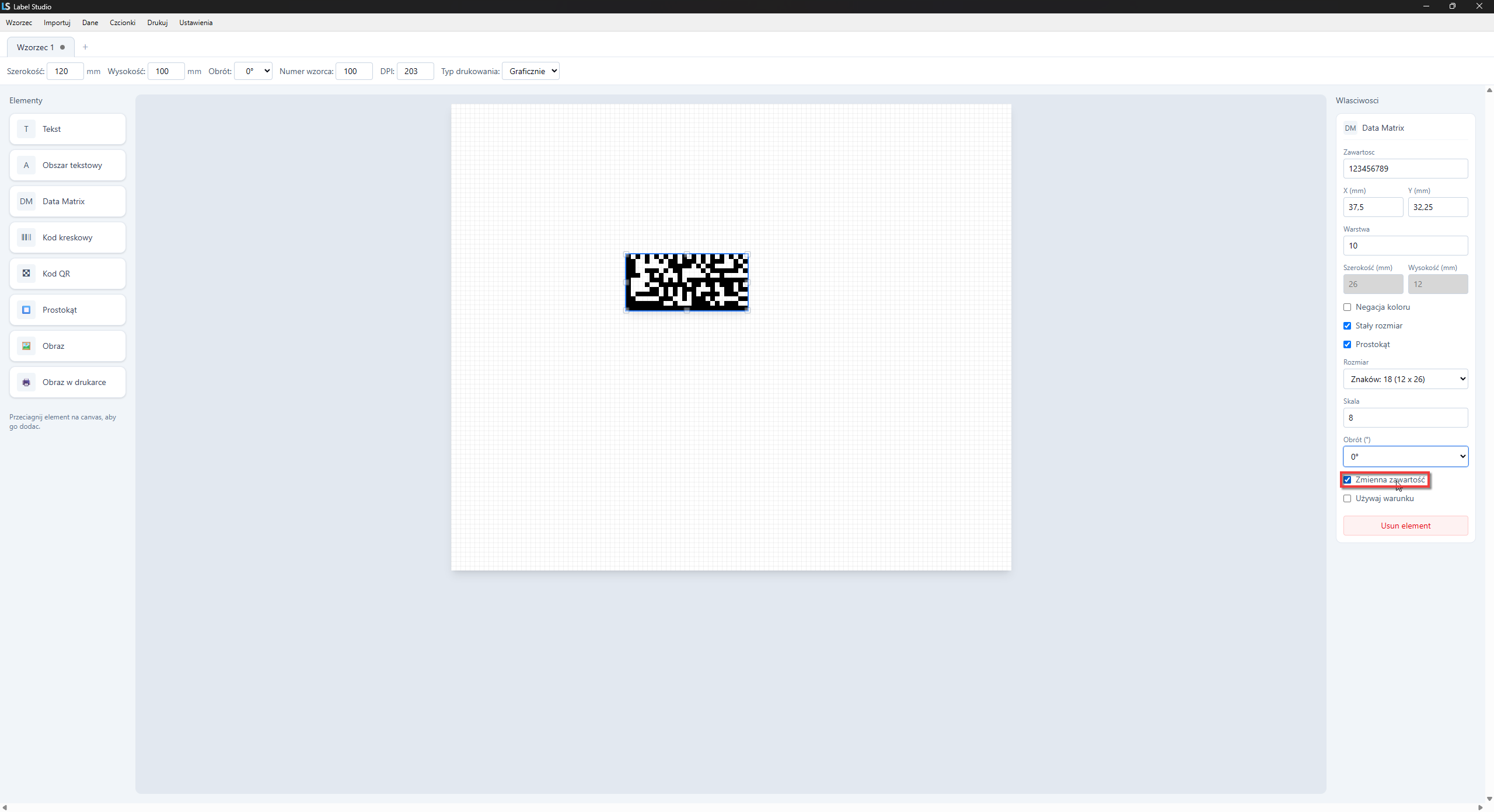This screenshot has width=1494, height=812.
Task: Click the vertical scrollbar down arrow
Action: pyautogui.click(x=1489, y=799)
